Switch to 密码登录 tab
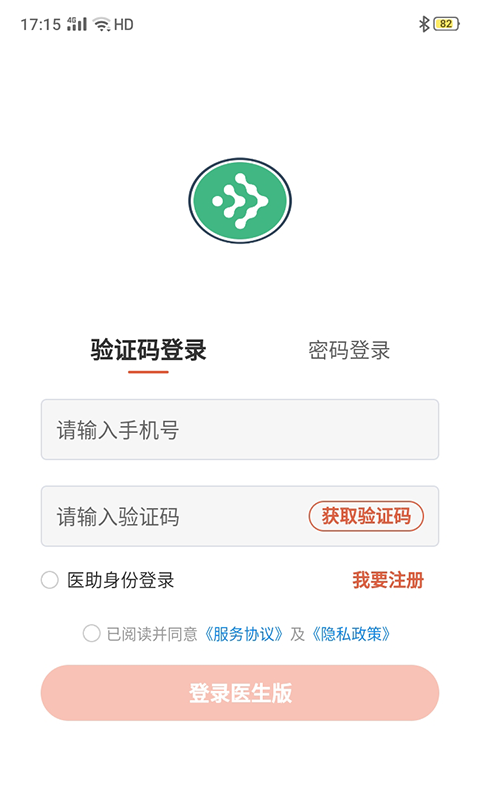 coord(349,351)
